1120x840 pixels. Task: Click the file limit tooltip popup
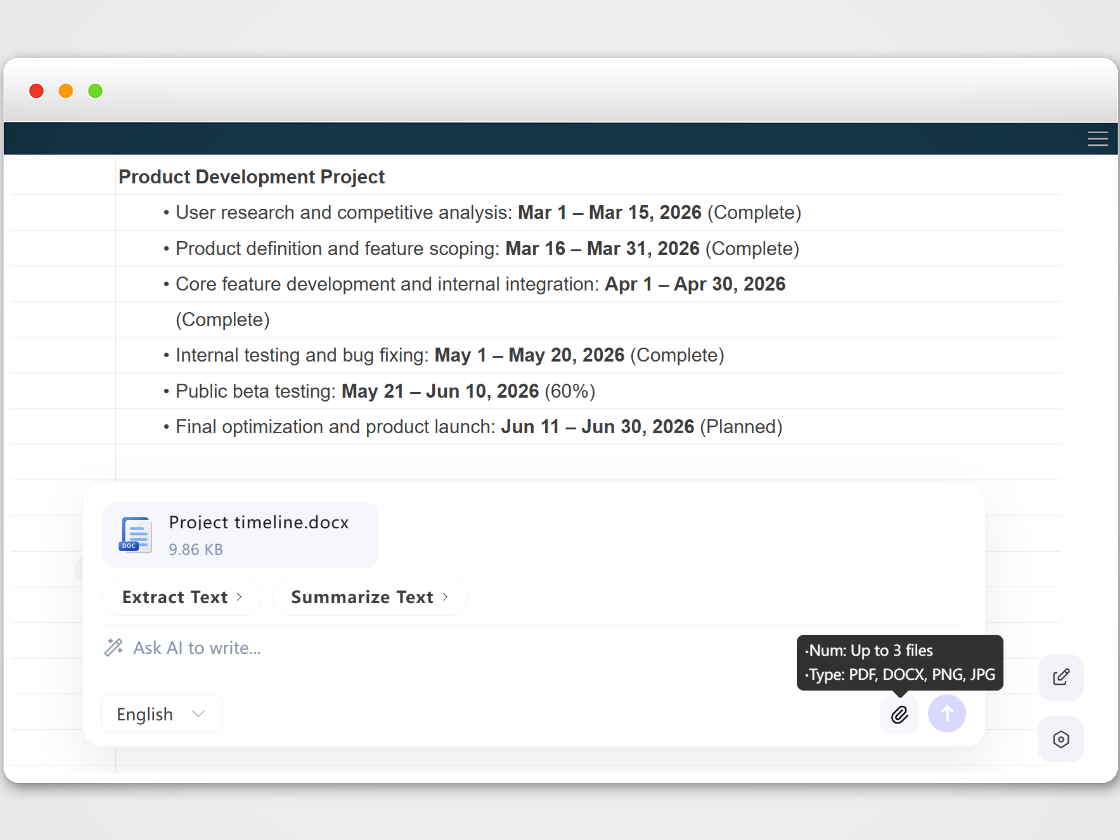898,662
